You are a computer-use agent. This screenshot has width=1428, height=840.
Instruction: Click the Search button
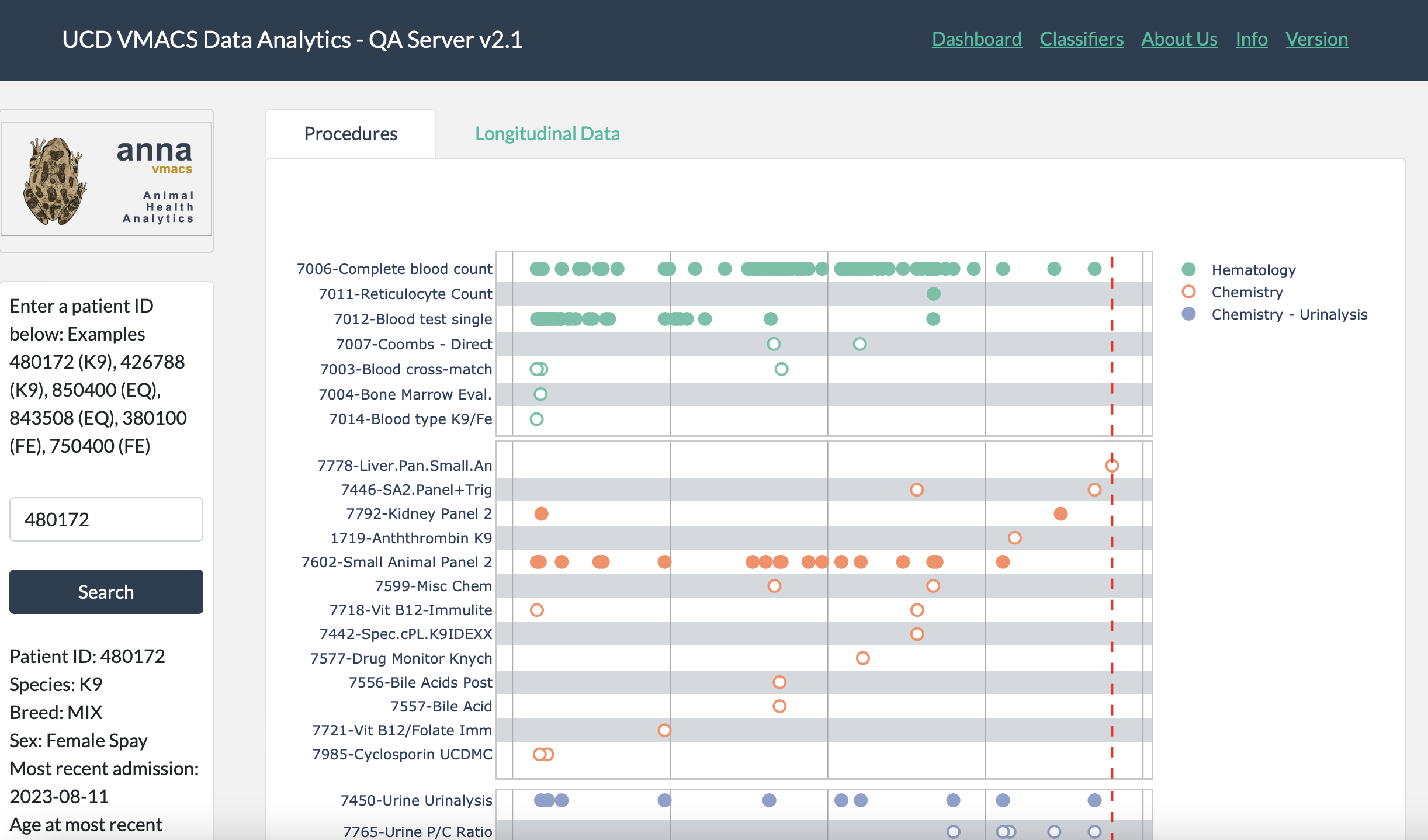tap(106, 592)
